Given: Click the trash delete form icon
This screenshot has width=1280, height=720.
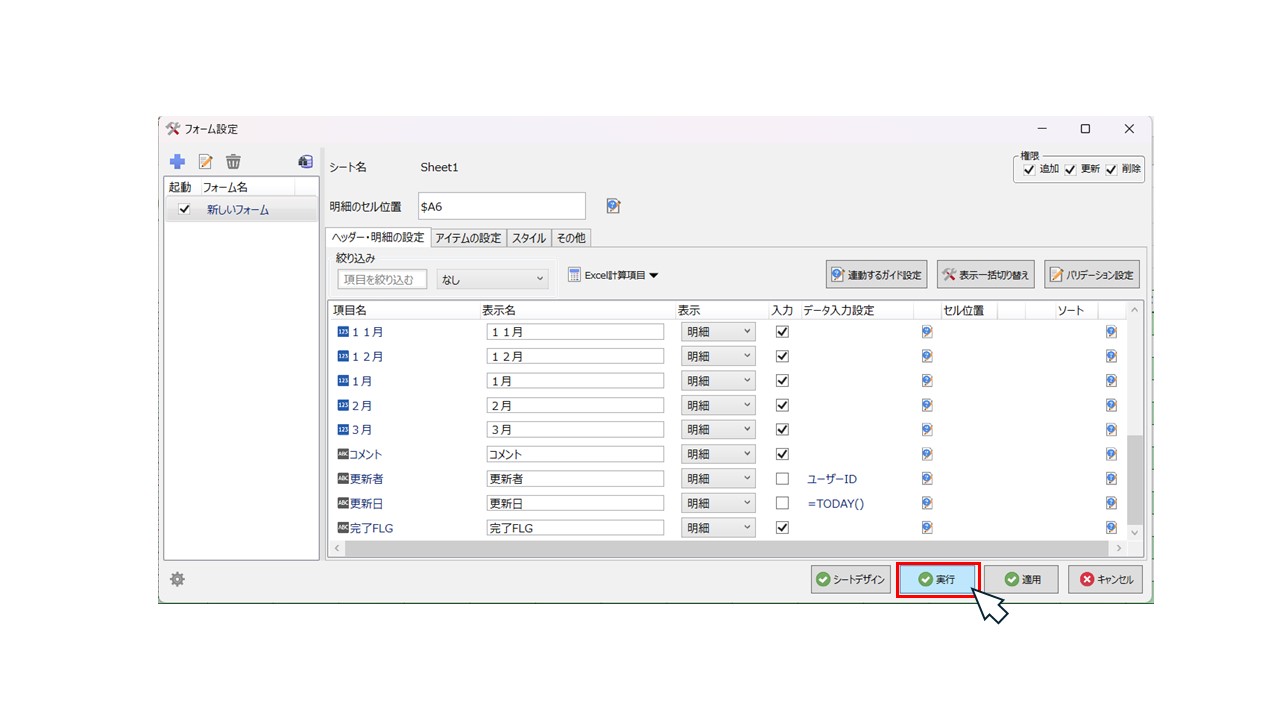Looking at the screenshot, I should (233, 161).
